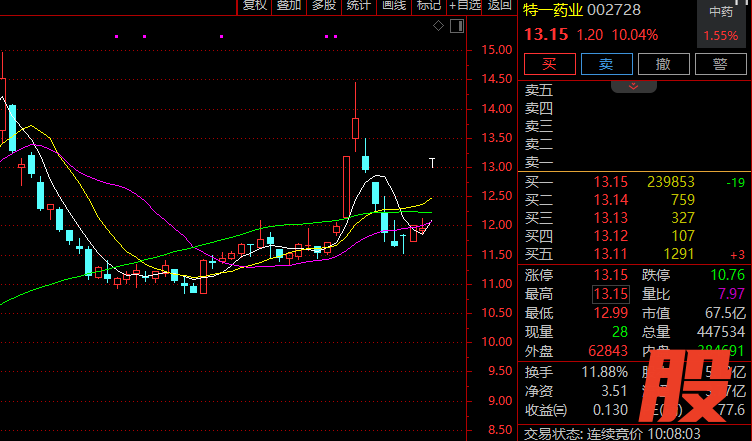
Task: Expand the red chevron below trade buttons
Action: (x=633, y=87)
